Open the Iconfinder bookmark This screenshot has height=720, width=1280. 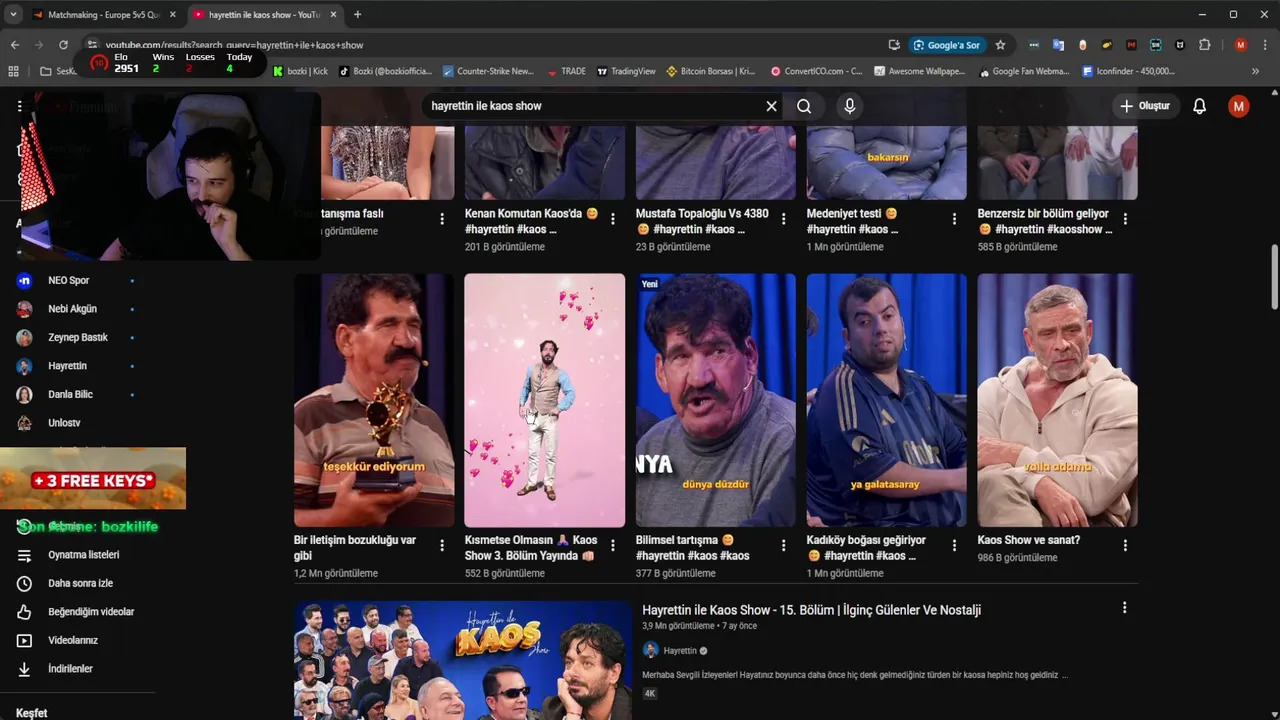click(x=1128, y=71)
